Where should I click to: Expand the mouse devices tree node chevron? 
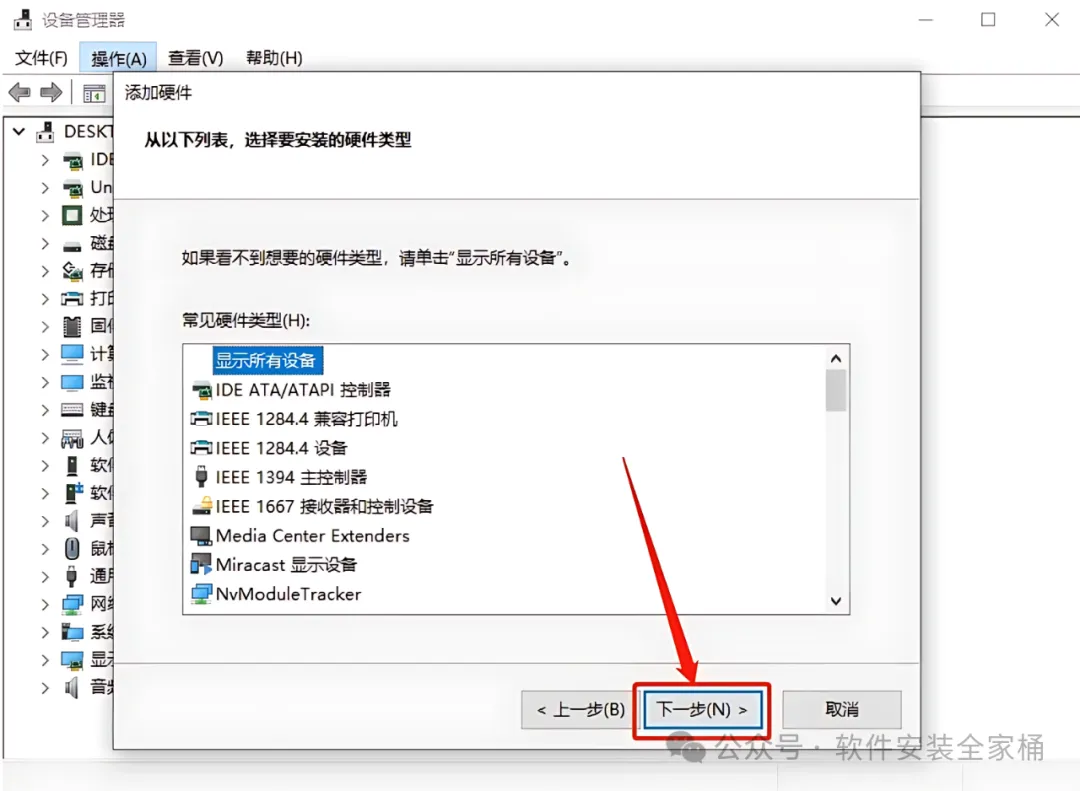tap(45, 548)
